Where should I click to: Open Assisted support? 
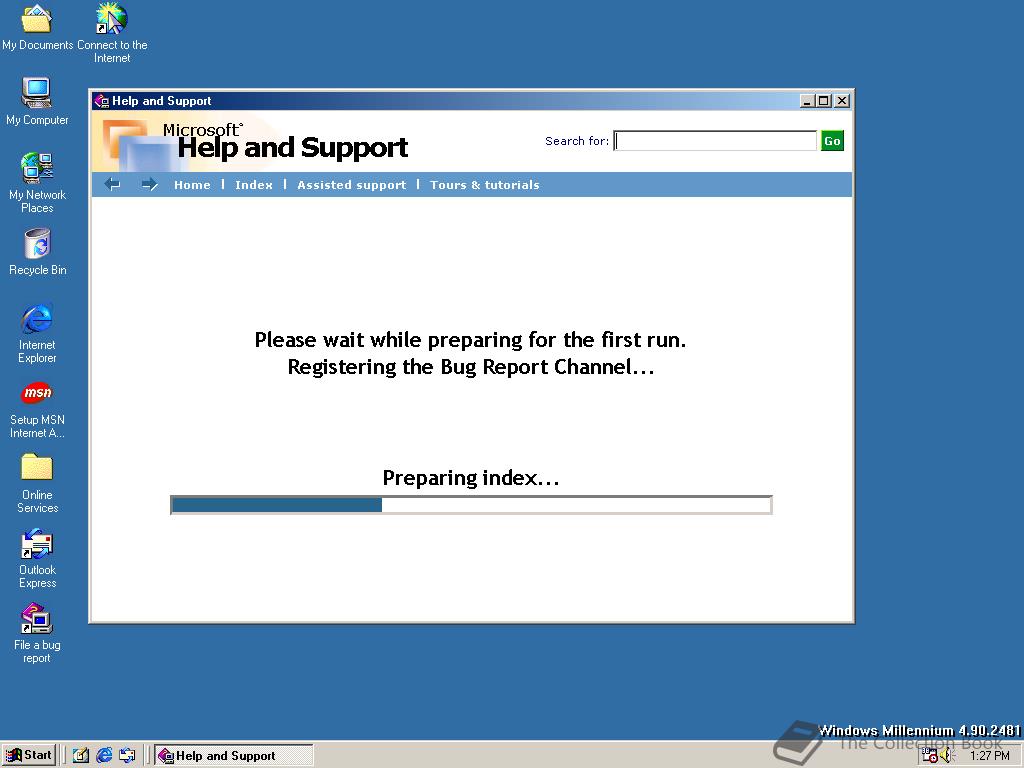[351, 185]
